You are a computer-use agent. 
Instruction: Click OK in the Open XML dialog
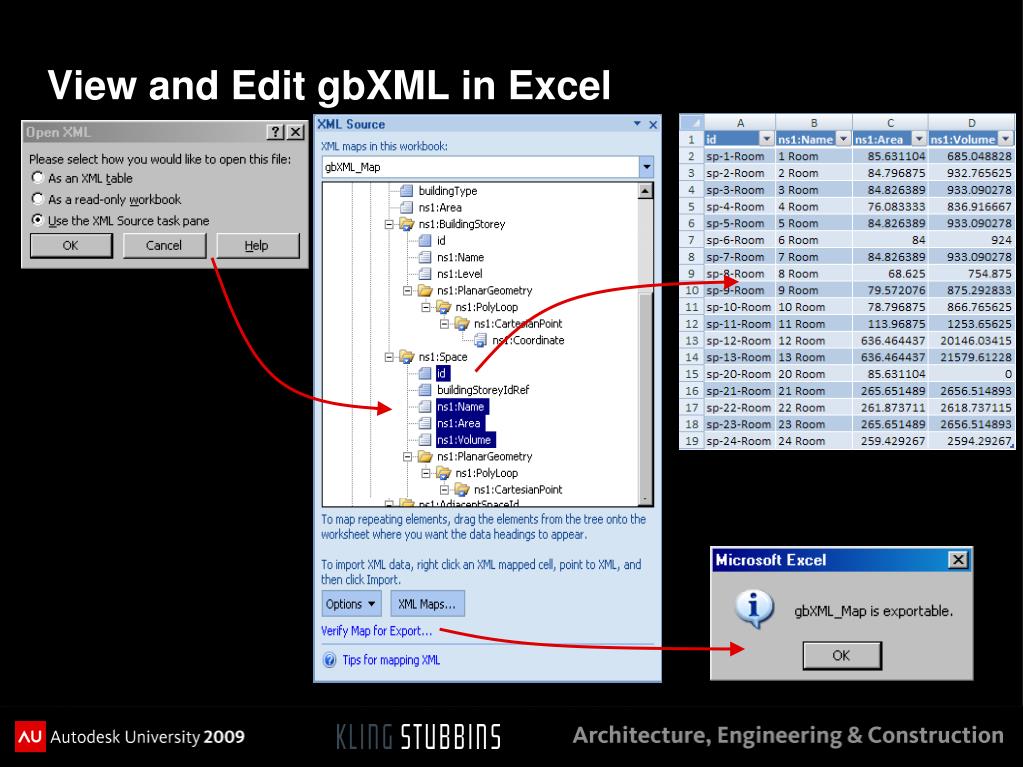point(70,245)
